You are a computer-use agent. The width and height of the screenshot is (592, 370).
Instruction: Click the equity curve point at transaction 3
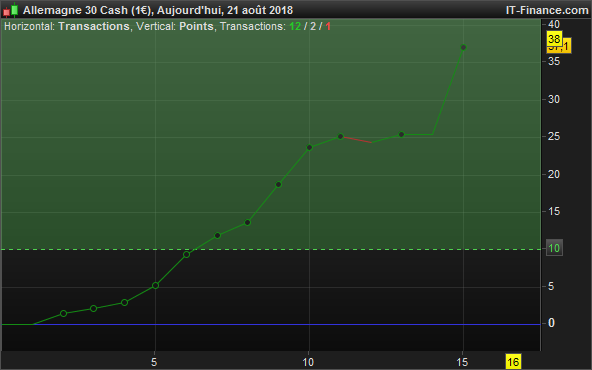[x=94, y=309]
